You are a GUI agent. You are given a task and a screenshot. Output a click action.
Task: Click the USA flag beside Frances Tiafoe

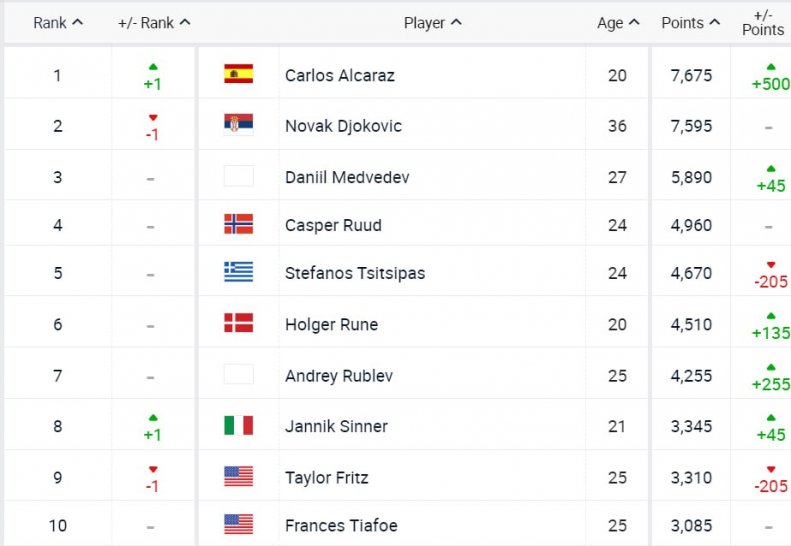click(239, 524)
